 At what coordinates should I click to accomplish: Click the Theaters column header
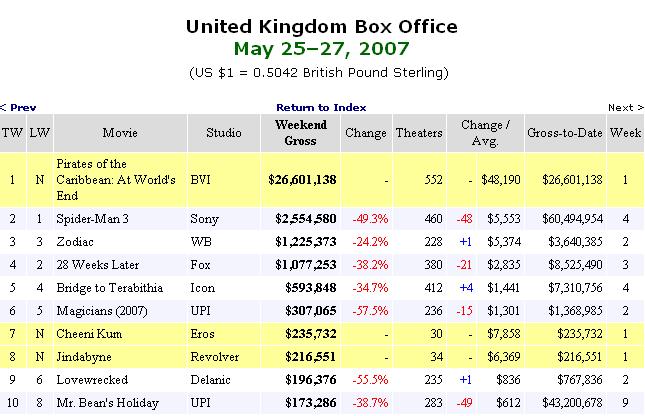click(x=418, y=133)
